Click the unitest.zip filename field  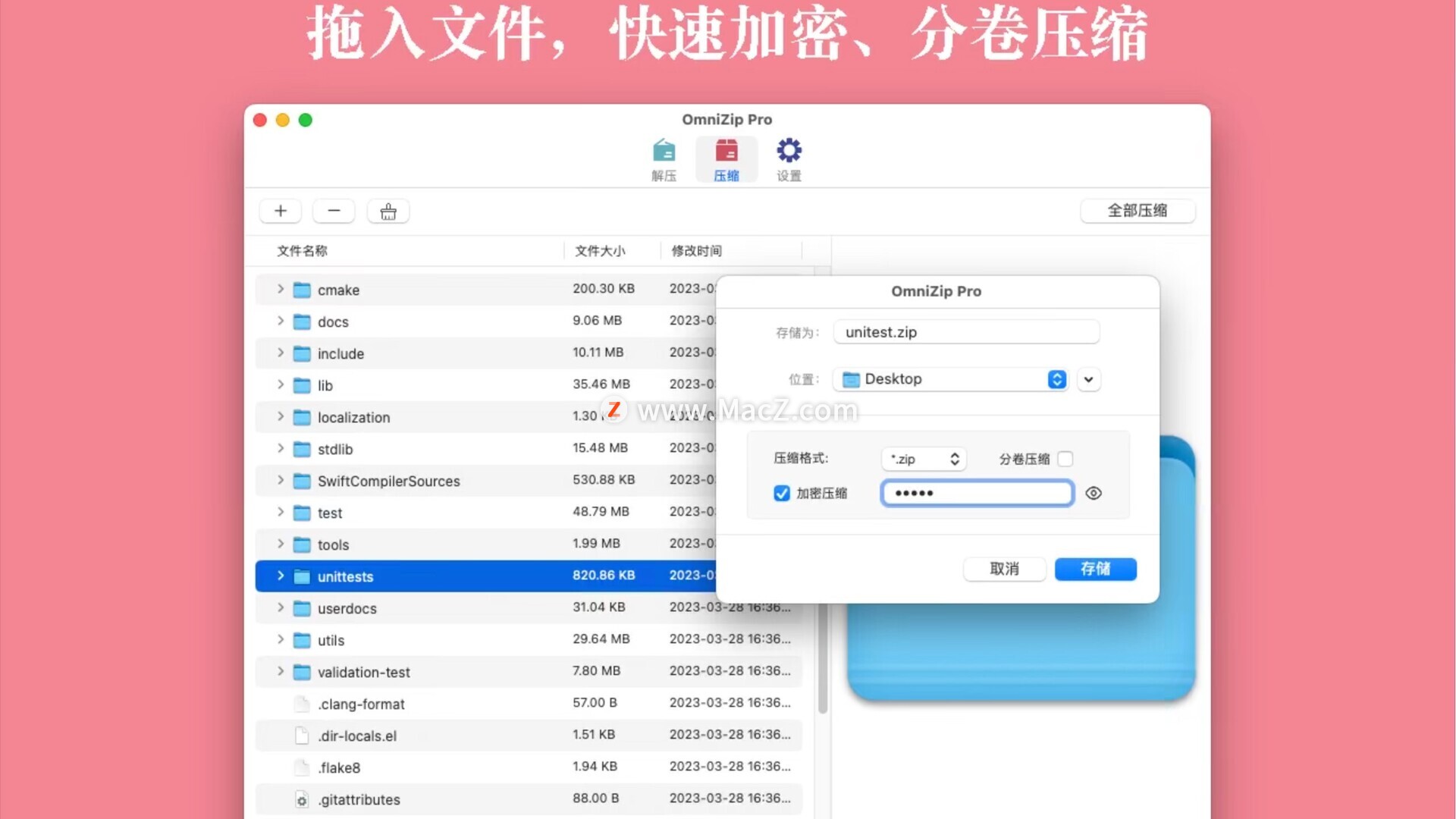coord(965,332)
